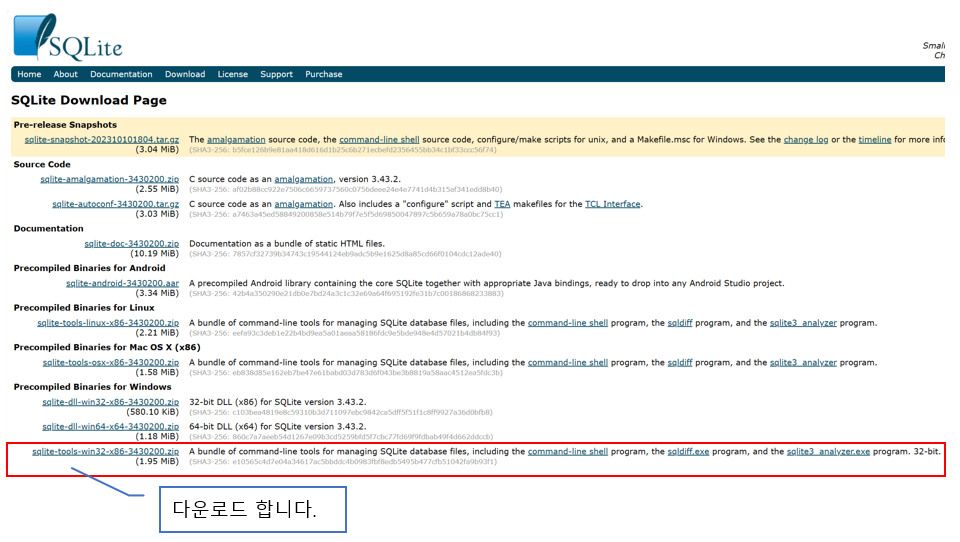Viewport: 960px width, 542px height.
Task: Open sqlite3_analyzer link in Mac OS X row
Action: click(803, 363)
